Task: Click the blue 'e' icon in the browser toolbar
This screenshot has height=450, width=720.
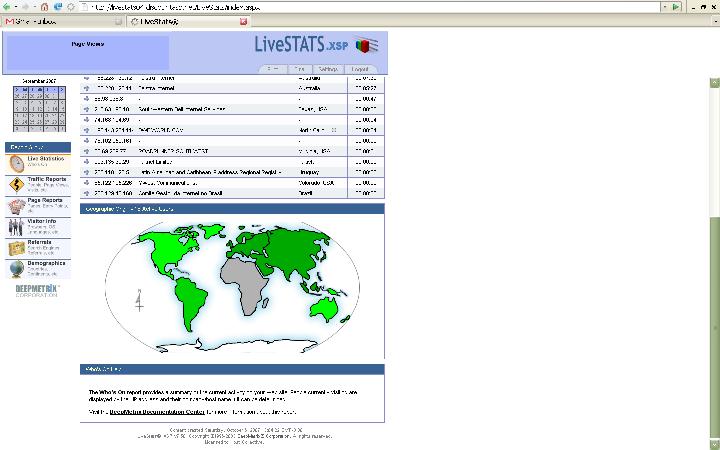Action: (x=58, y=7)
